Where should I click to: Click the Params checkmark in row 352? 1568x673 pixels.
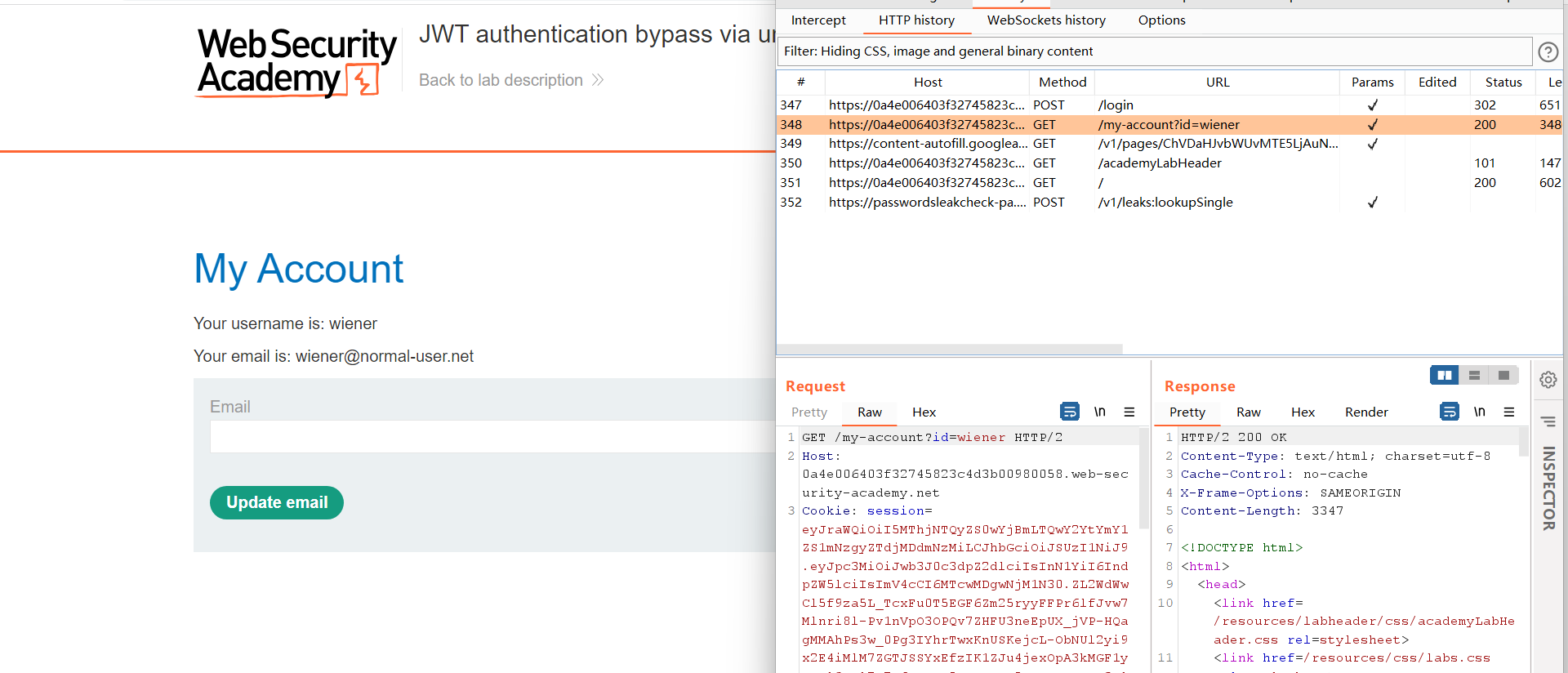coord(1373,203)
